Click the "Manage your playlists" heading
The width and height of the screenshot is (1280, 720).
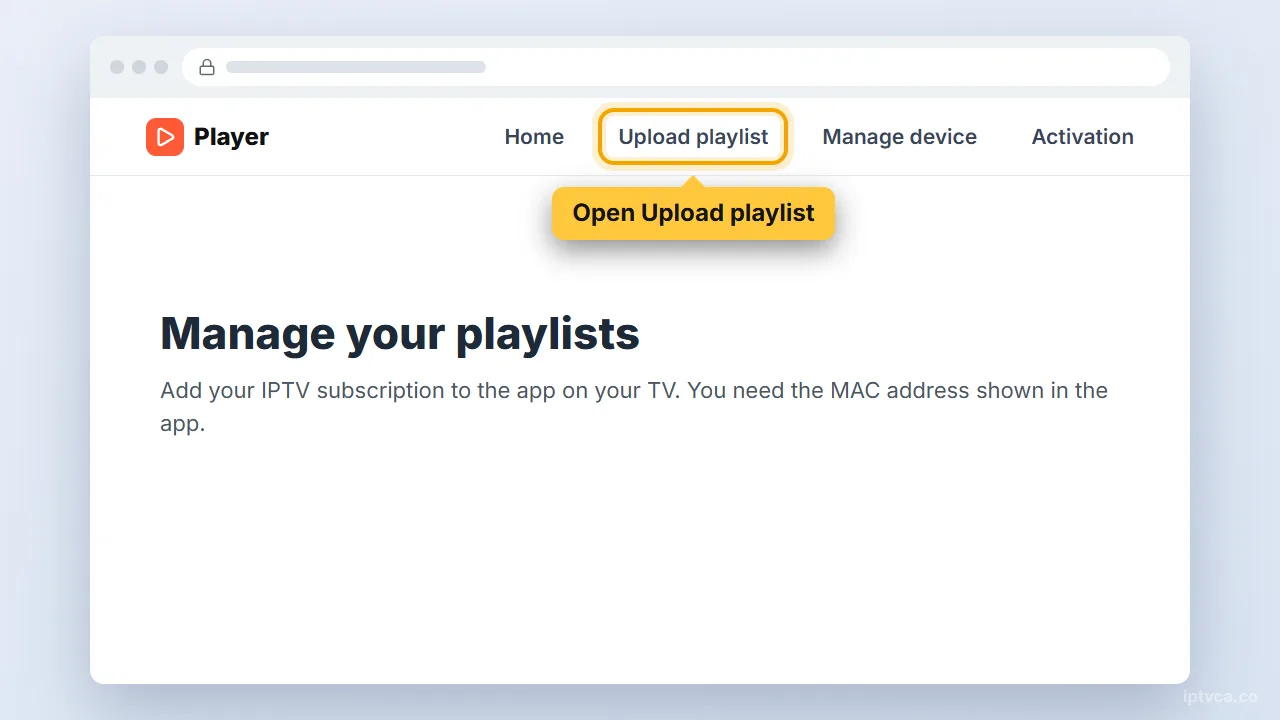(400, 333)
